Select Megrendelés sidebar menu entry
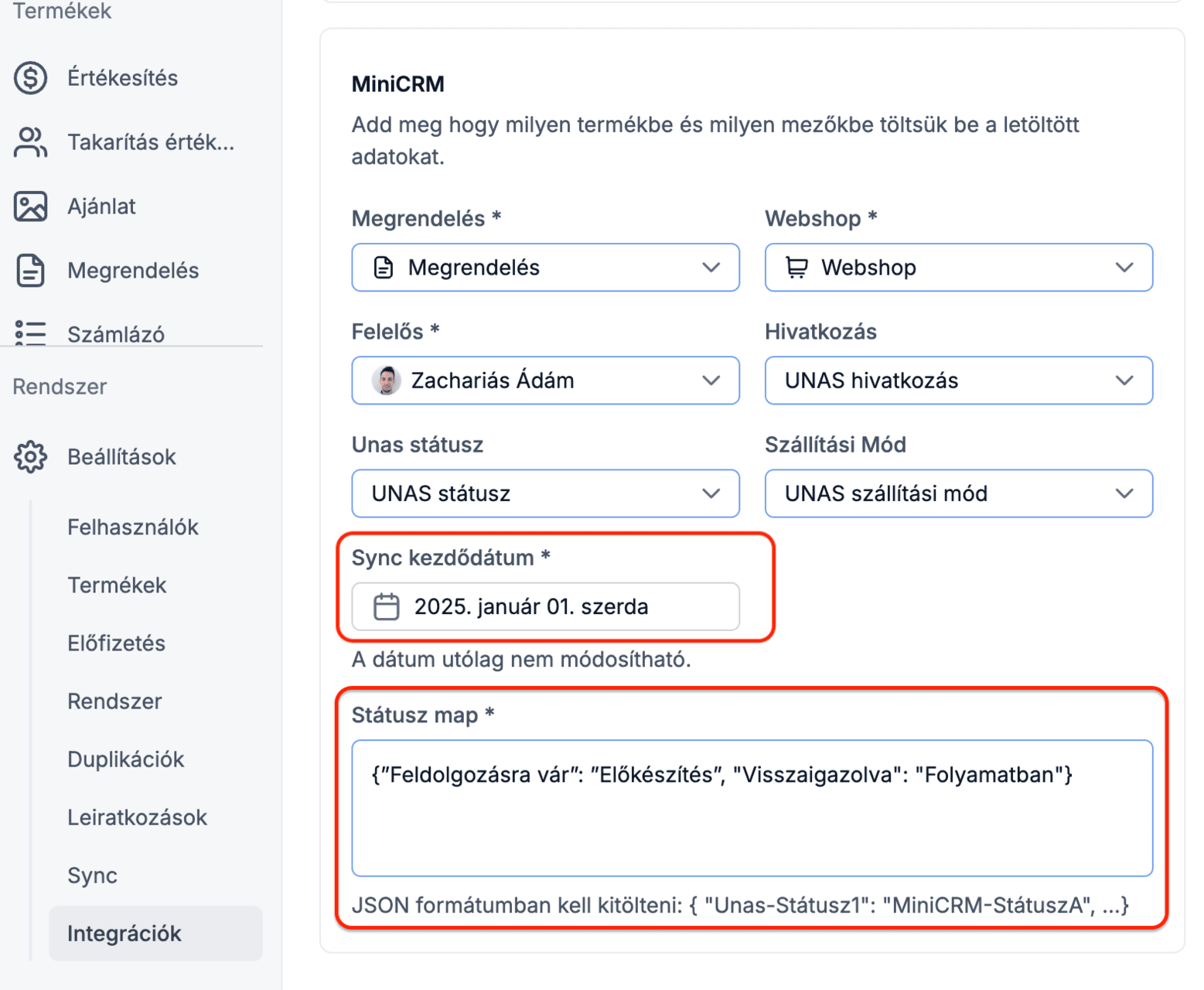Viewport: 1204px width, 990px height. click(x=131, y=271)
